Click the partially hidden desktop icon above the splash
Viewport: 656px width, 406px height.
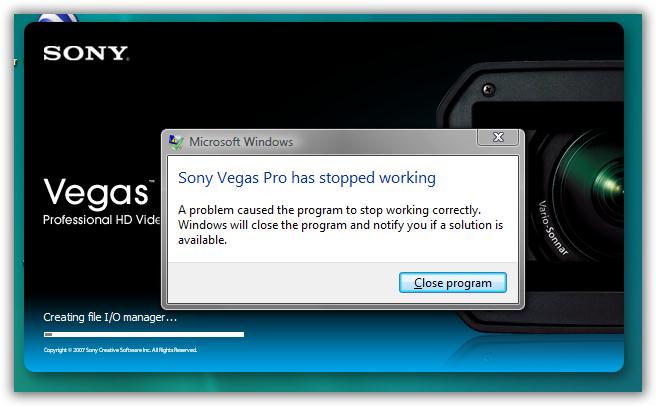pyautogui.click(x=57, y=18)
